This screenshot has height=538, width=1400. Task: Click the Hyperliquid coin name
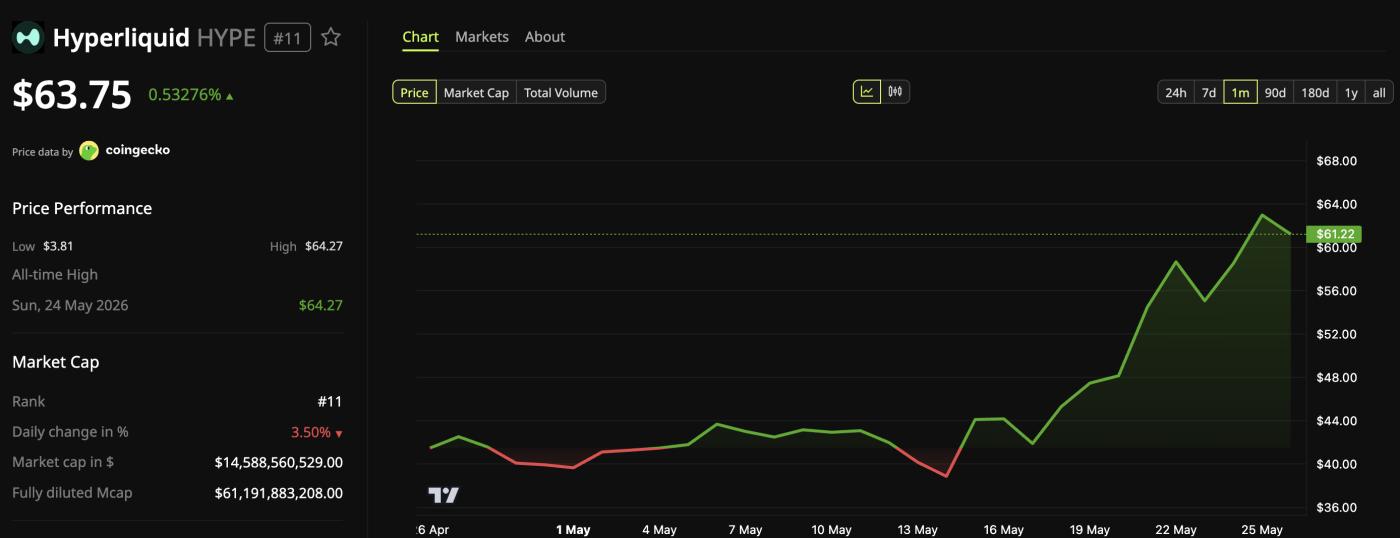point(121,38)
